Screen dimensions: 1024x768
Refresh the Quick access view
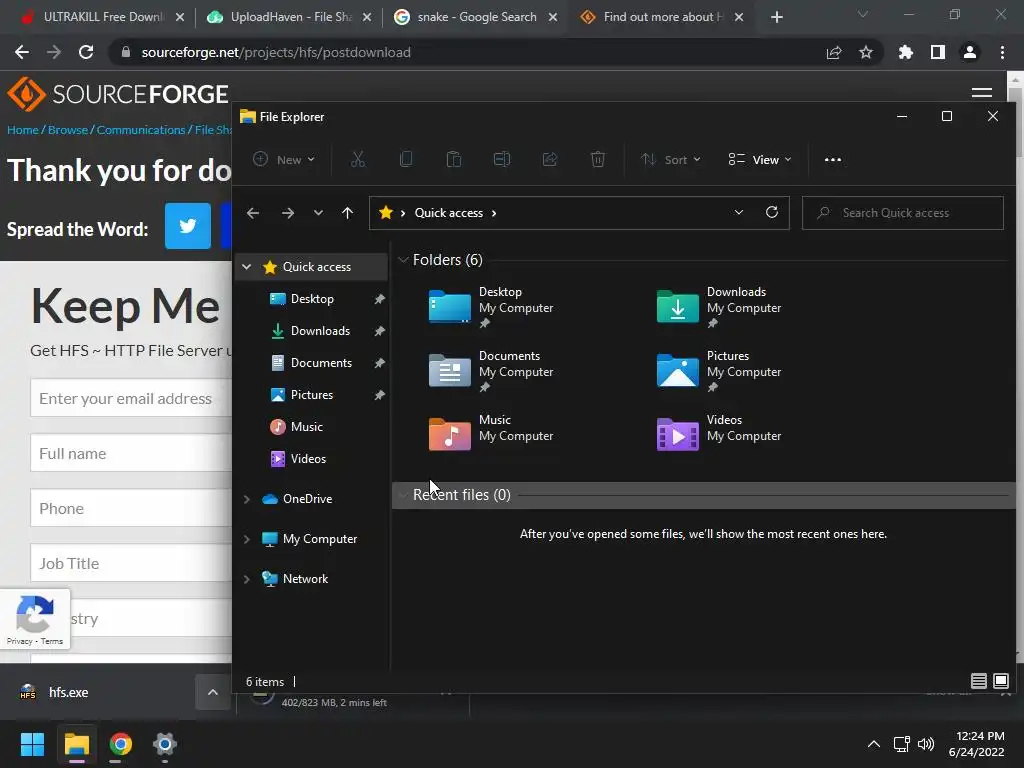click(x=772, y=212)
